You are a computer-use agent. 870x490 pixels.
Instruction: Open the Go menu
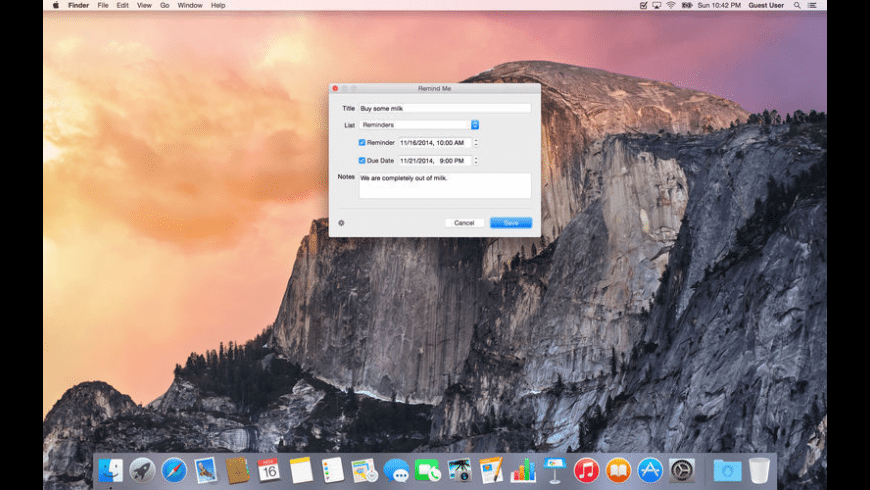165,5
